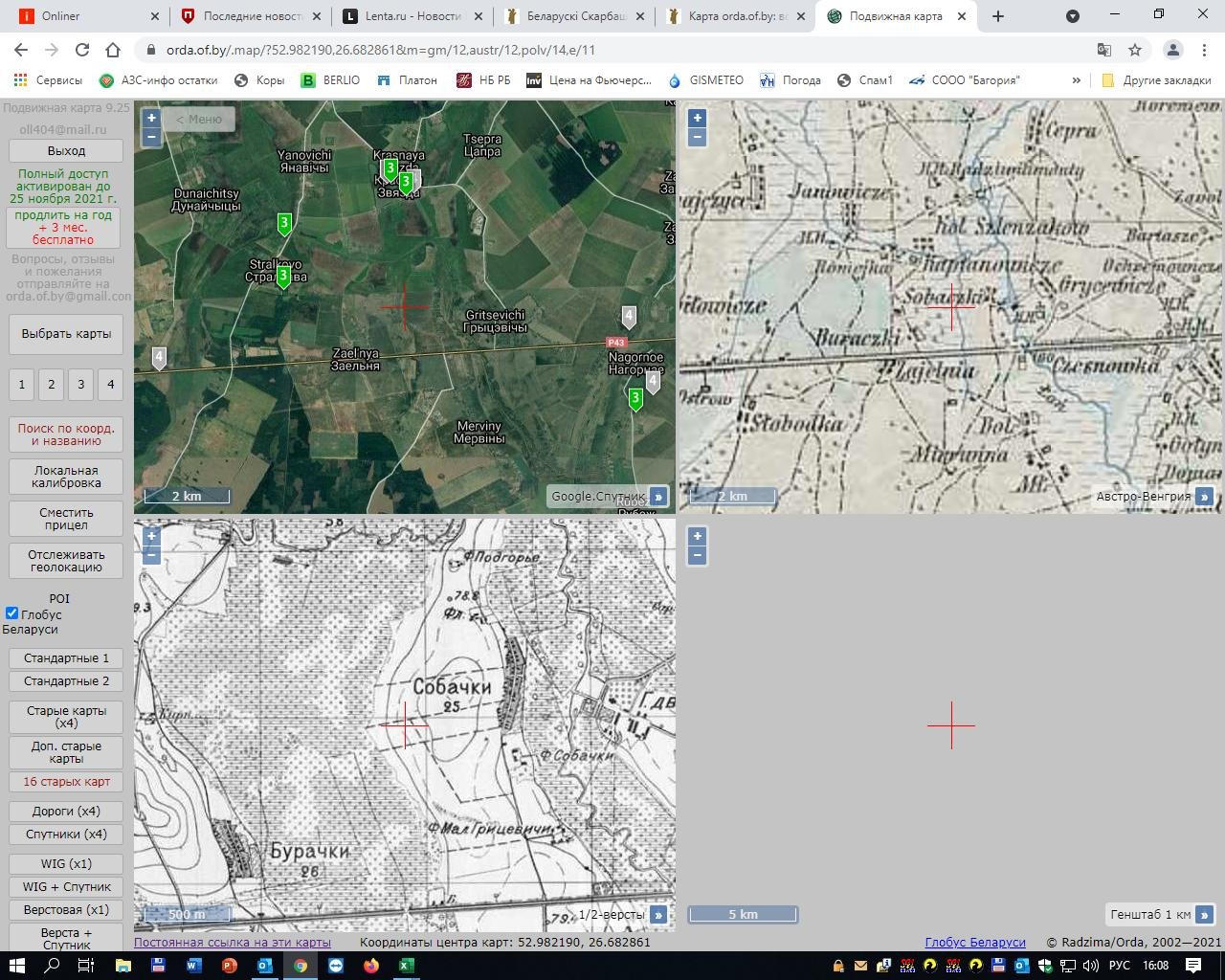This screenshot has height=980, width=1225.
Task: Click gray marker 4 near Gritsevichi
Action: click(629, 316)
